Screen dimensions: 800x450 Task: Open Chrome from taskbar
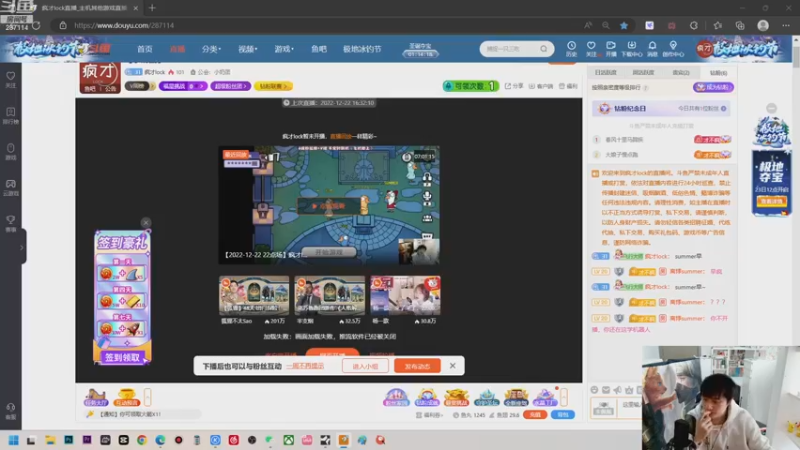(x=142, y=440)
